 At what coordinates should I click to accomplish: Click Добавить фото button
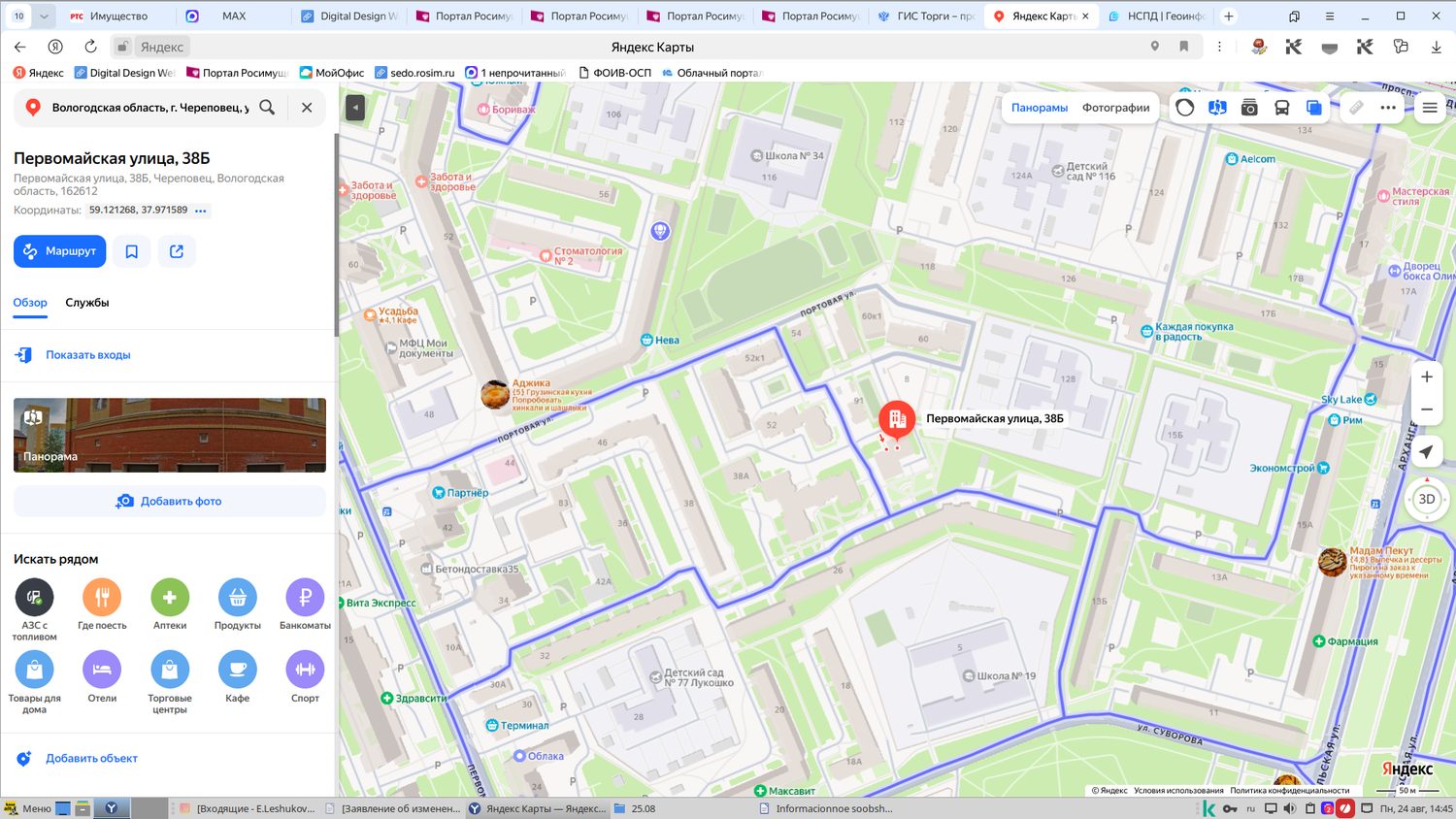(170, 501)
